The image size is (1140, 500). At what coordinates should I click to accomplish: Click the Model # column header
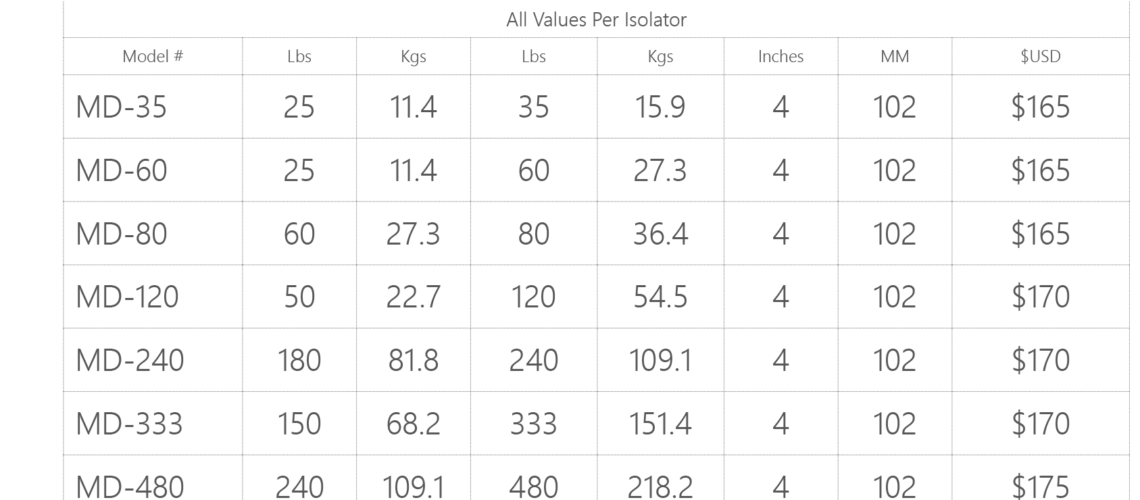pos(153,57)
